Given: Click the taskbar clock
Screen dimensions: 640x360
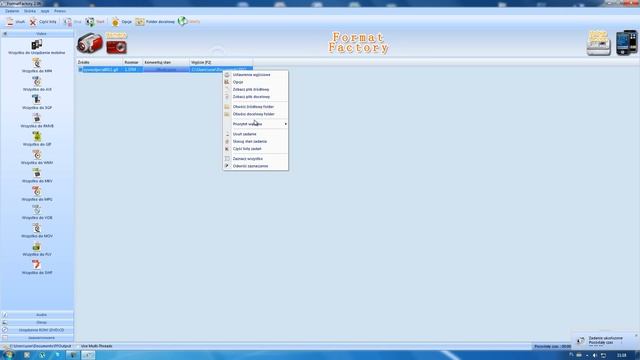Looking at the screenshot, I should [x=622, y=356].
